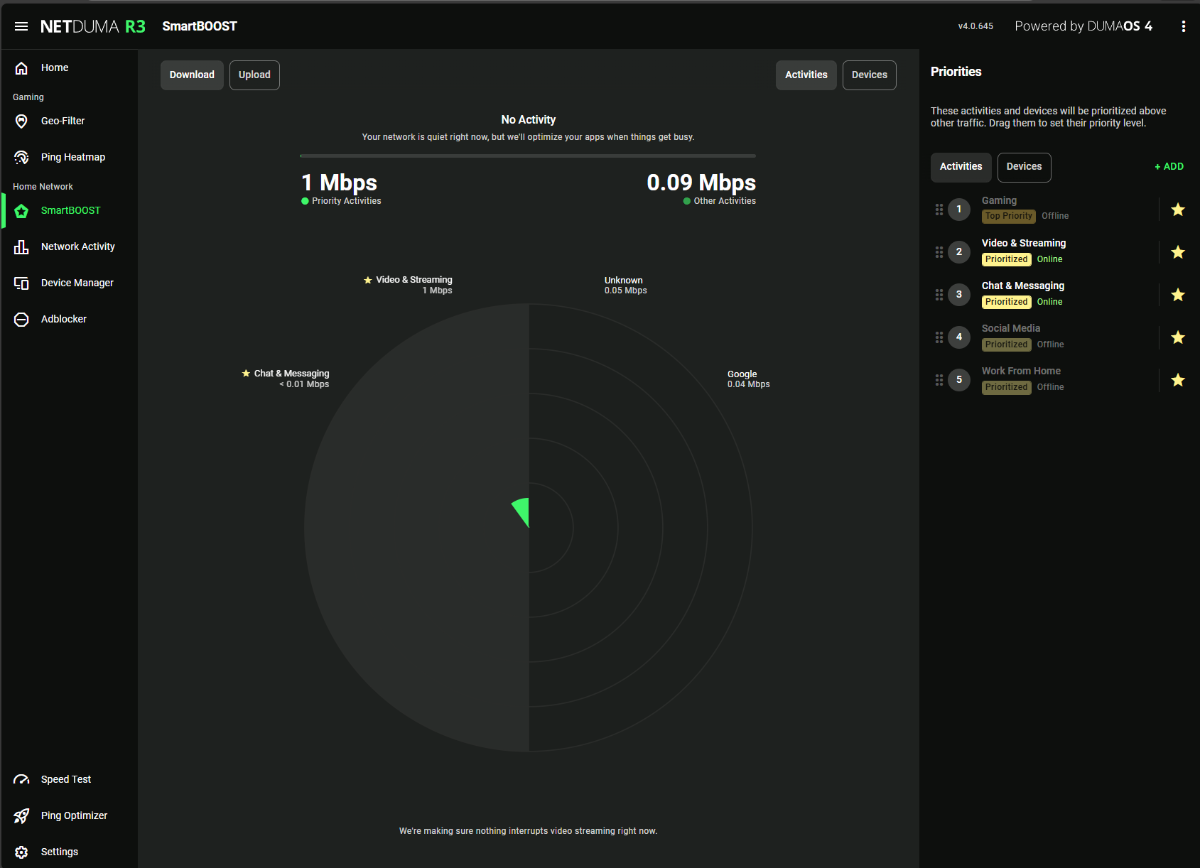Click the Geo-Filter pin icon
Screen dimensions: 1200x868
21,121
